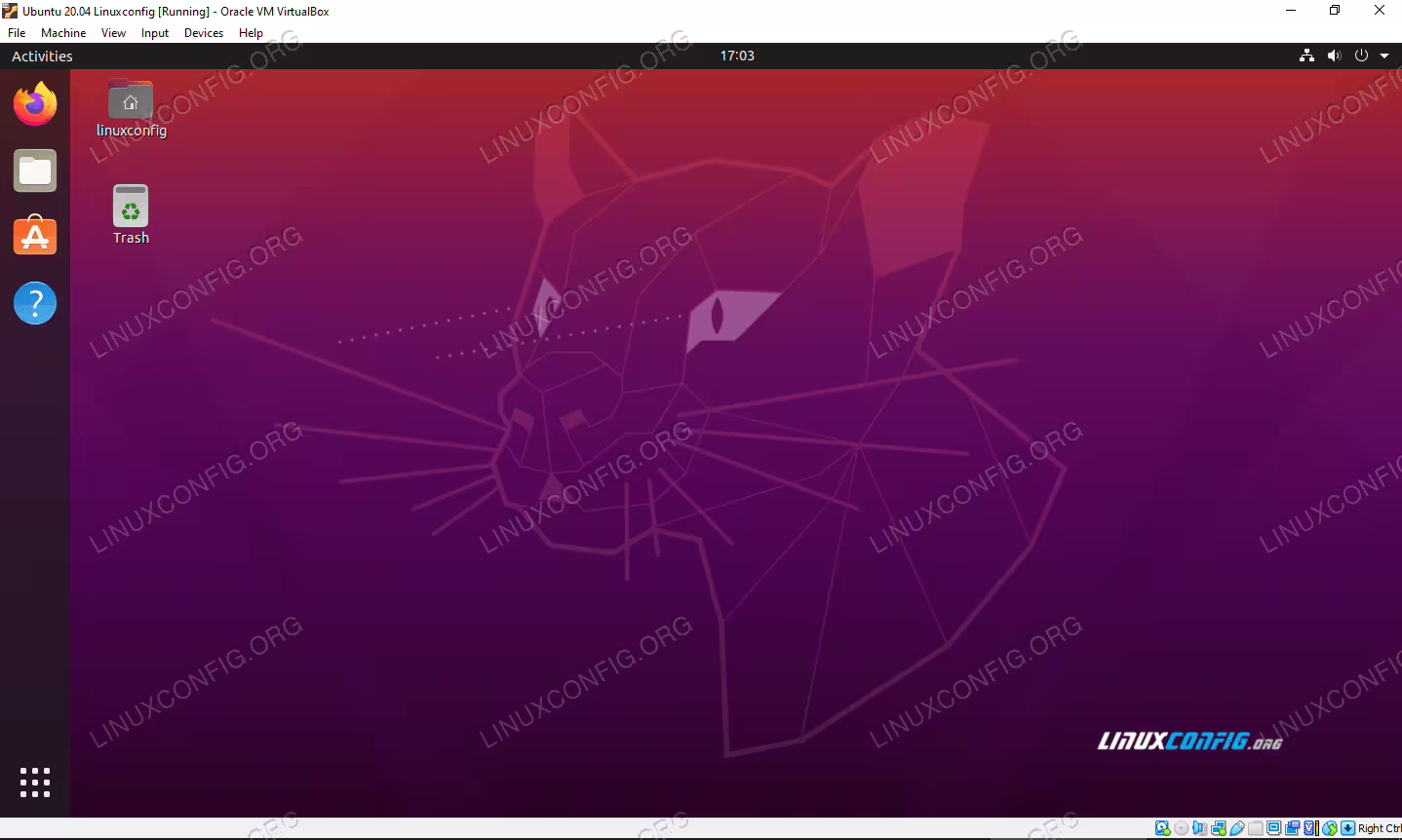Screen dimensions: 1402x840
Task: Open the Activities overview
Action: (x=42, y=57)
